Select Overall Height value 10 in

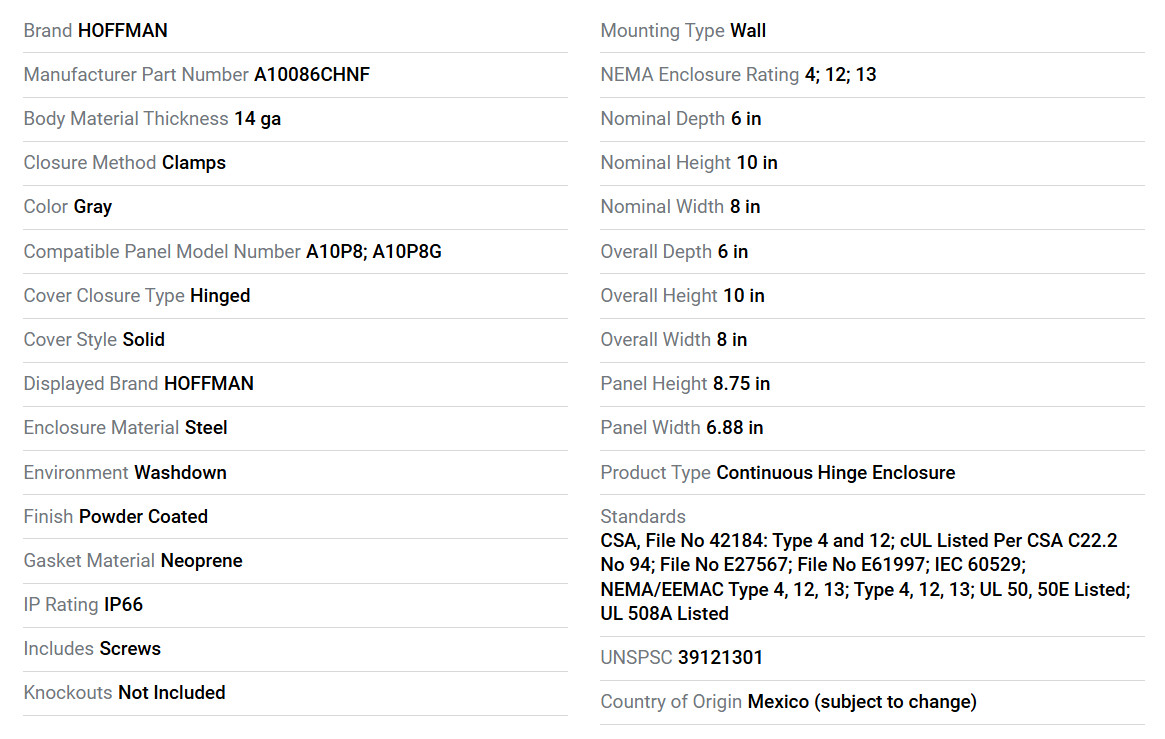pos(744,296)
